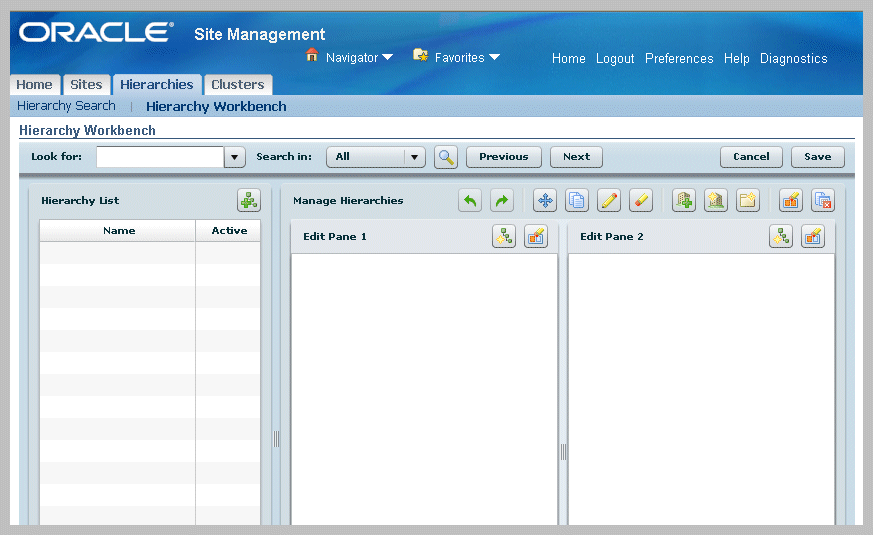873x535 pixels.
Task: Click the clear pane icon in Edit Pane 1
Action: click(536, 237)
